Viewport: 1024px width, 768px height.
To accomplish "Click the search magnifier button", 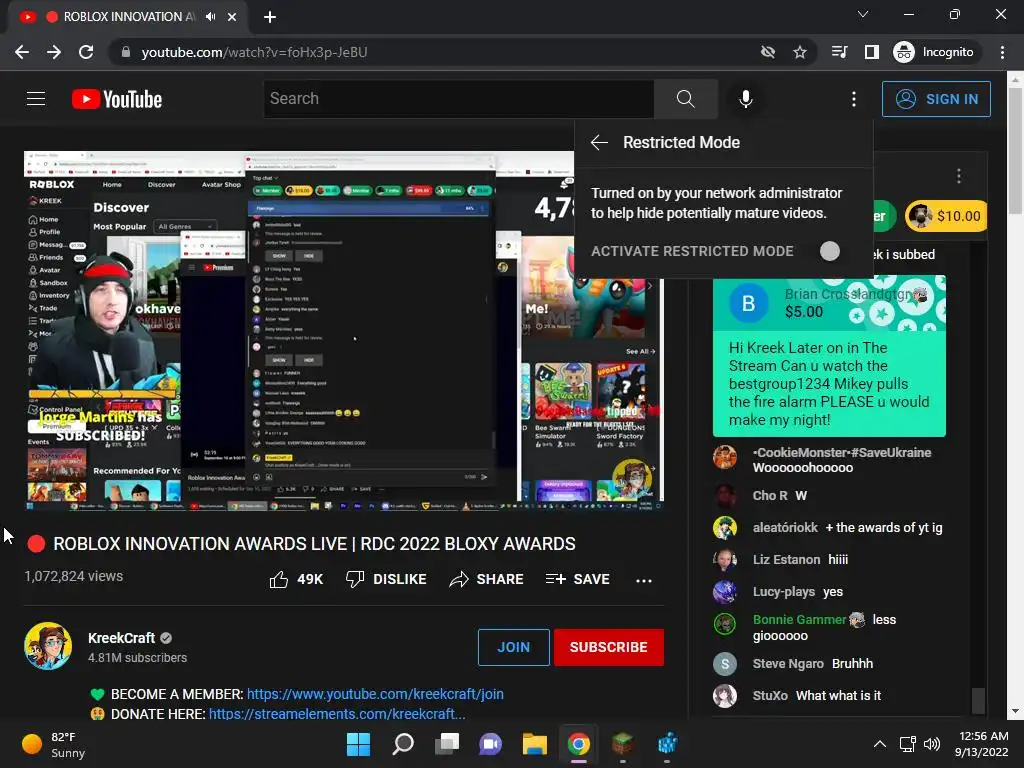I will click(686, 99).
